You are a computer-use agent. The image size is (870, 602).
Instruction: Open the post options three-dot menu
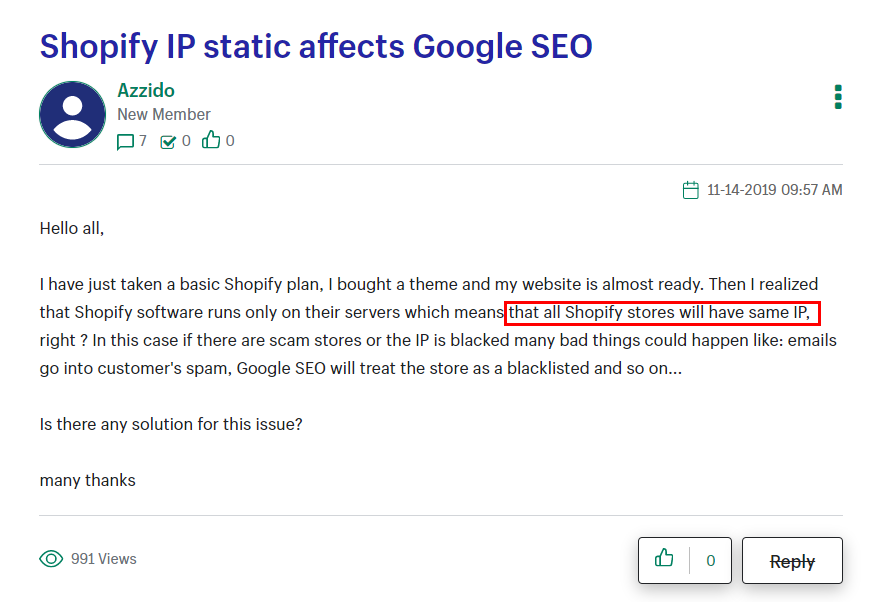(x=838, y=96)
